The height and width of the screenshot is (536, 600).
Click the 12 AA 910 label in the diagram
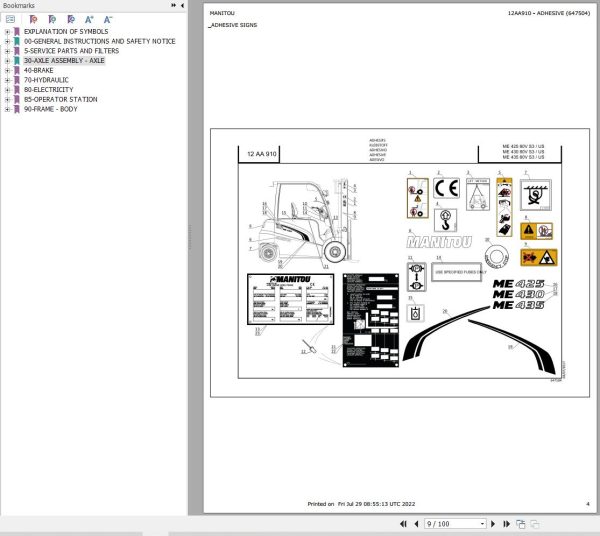point(261,154)
